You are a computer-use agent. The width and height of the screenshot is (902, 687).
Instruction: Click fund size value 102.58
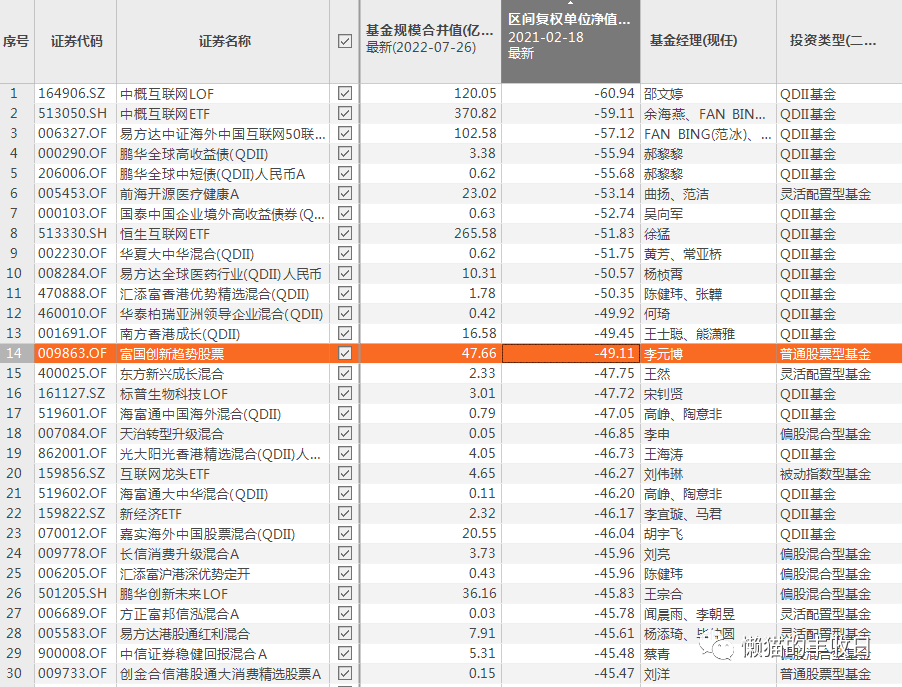475,133
